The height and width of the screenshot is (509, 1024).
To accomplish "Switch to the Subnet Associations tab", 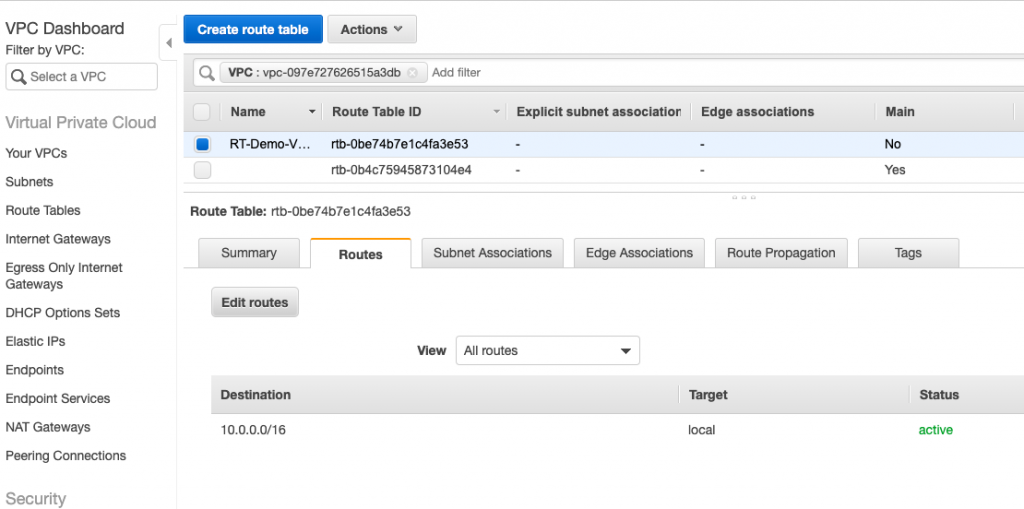I will coord(492,253).
